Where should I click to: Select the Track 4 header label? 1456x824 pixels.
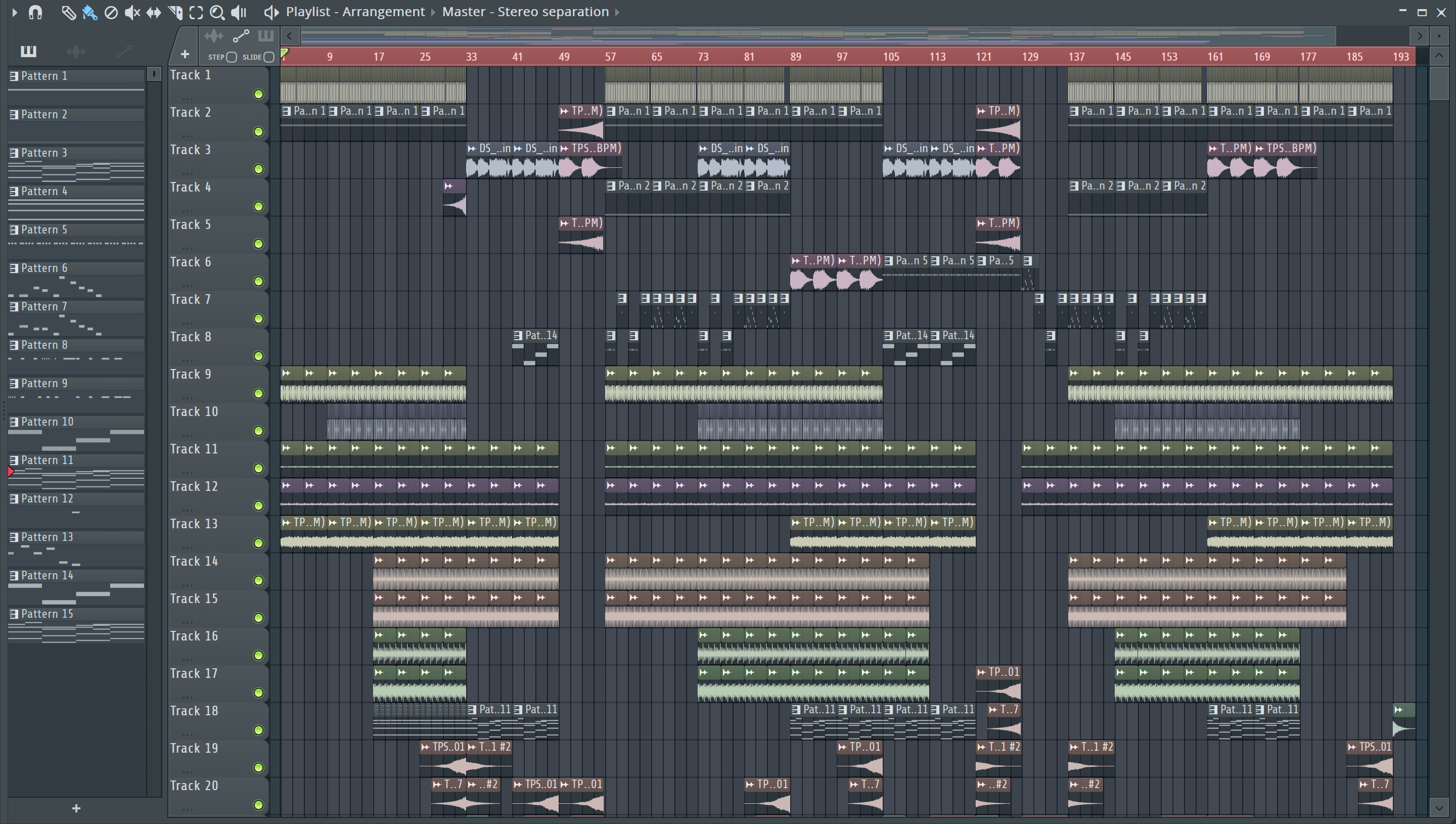pyautogui.click(x=191, y=188)
